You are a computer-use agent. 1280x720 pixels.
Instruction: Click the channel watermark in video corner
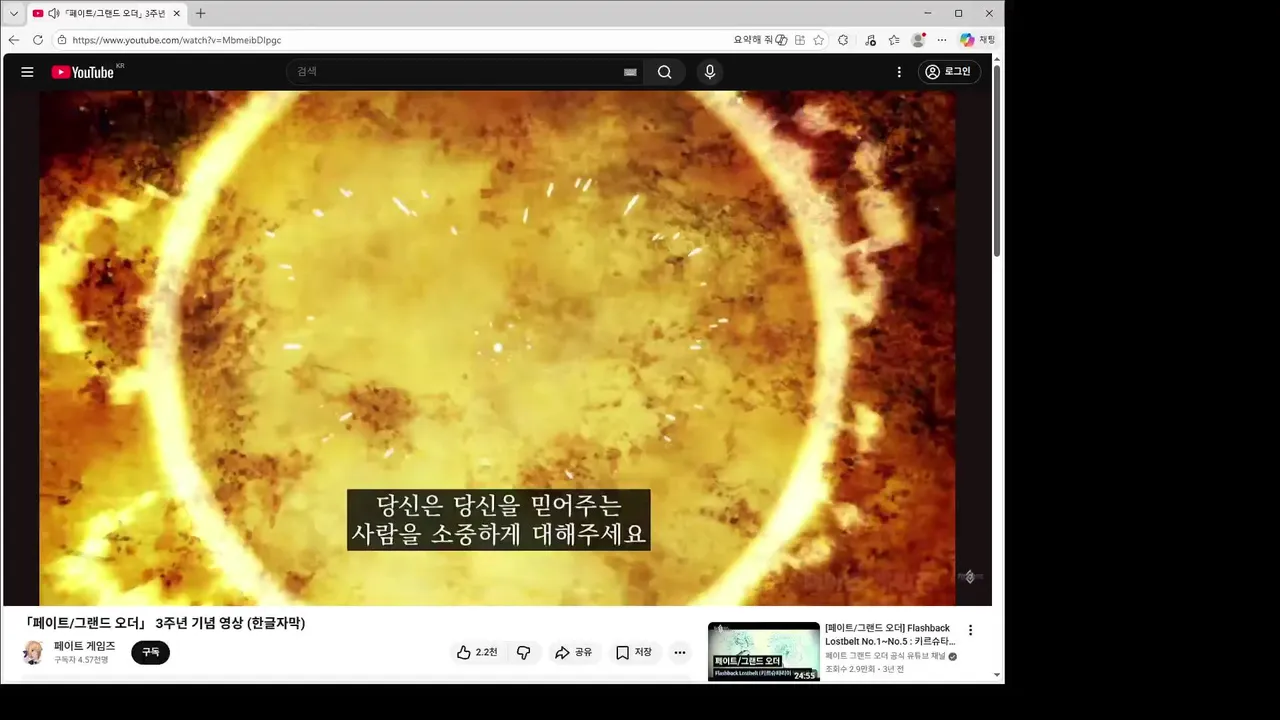(969, 577)
